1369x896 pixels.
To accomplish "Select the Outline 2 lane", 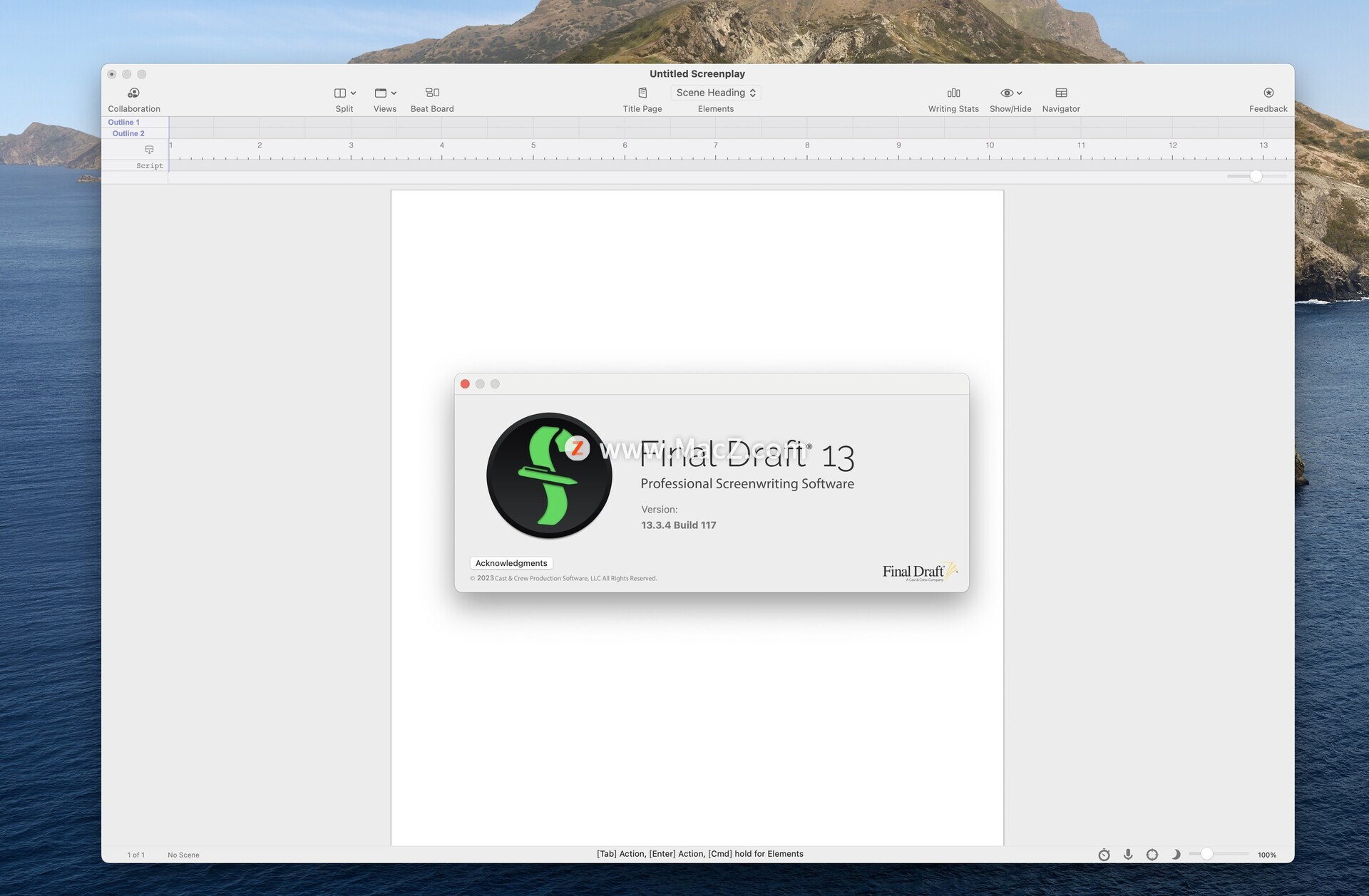I will pos(128,133).
